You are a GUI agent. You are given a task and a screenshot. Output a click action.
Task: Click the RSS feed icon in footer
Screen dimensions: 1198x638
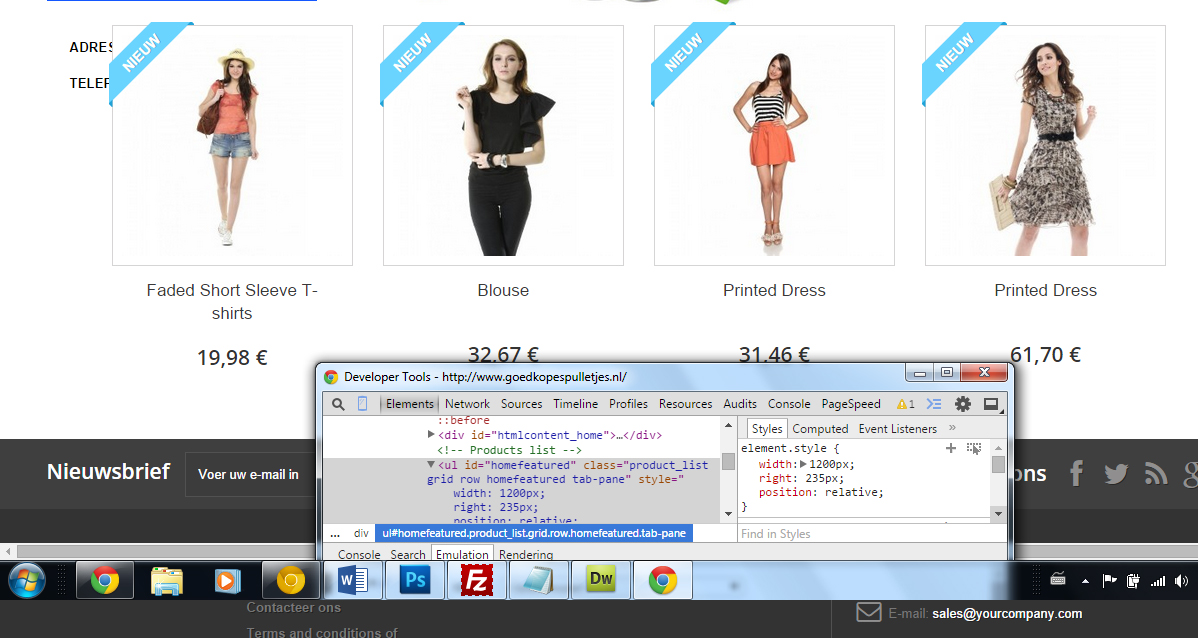1156,474
